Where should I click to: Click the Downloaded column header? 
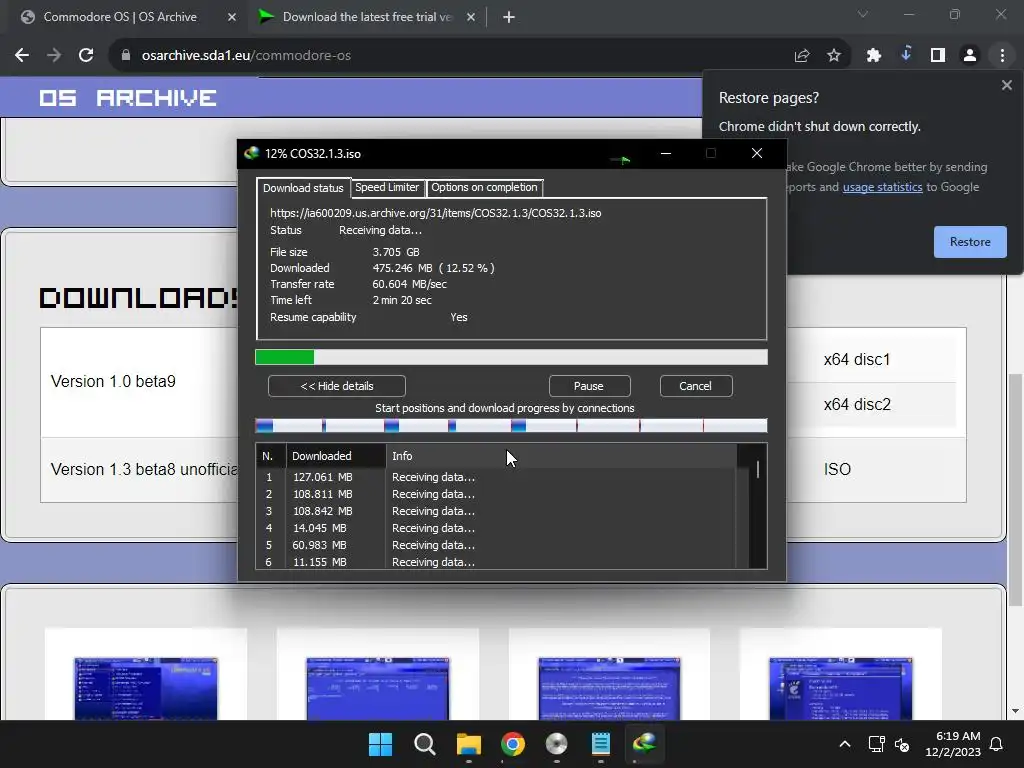pyautogui.click(x=336, y=456)
